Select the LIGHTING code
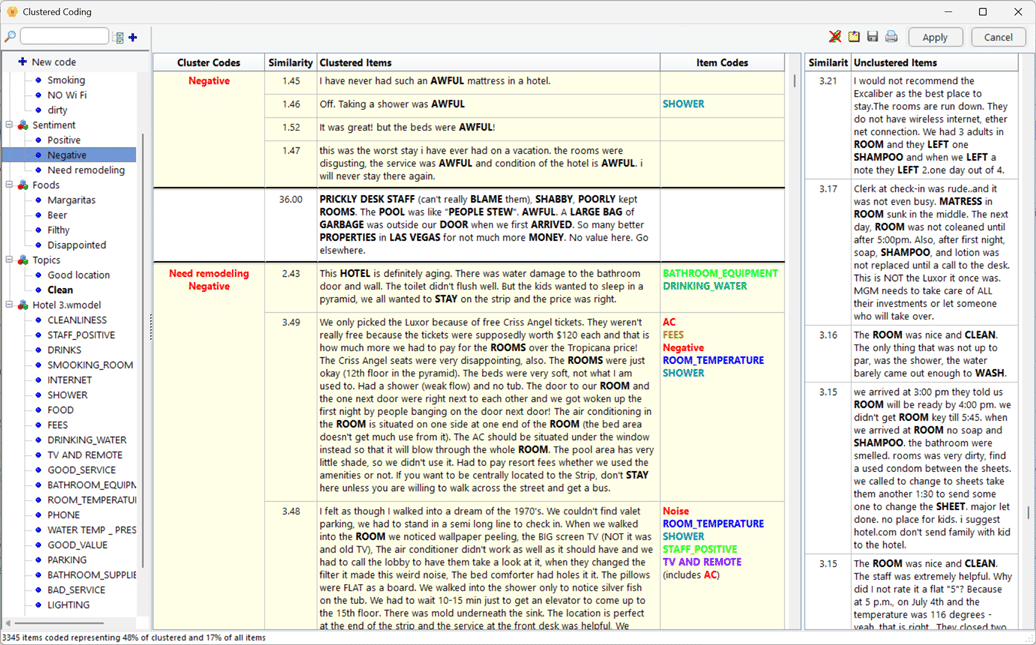 (x=68, y=605)
